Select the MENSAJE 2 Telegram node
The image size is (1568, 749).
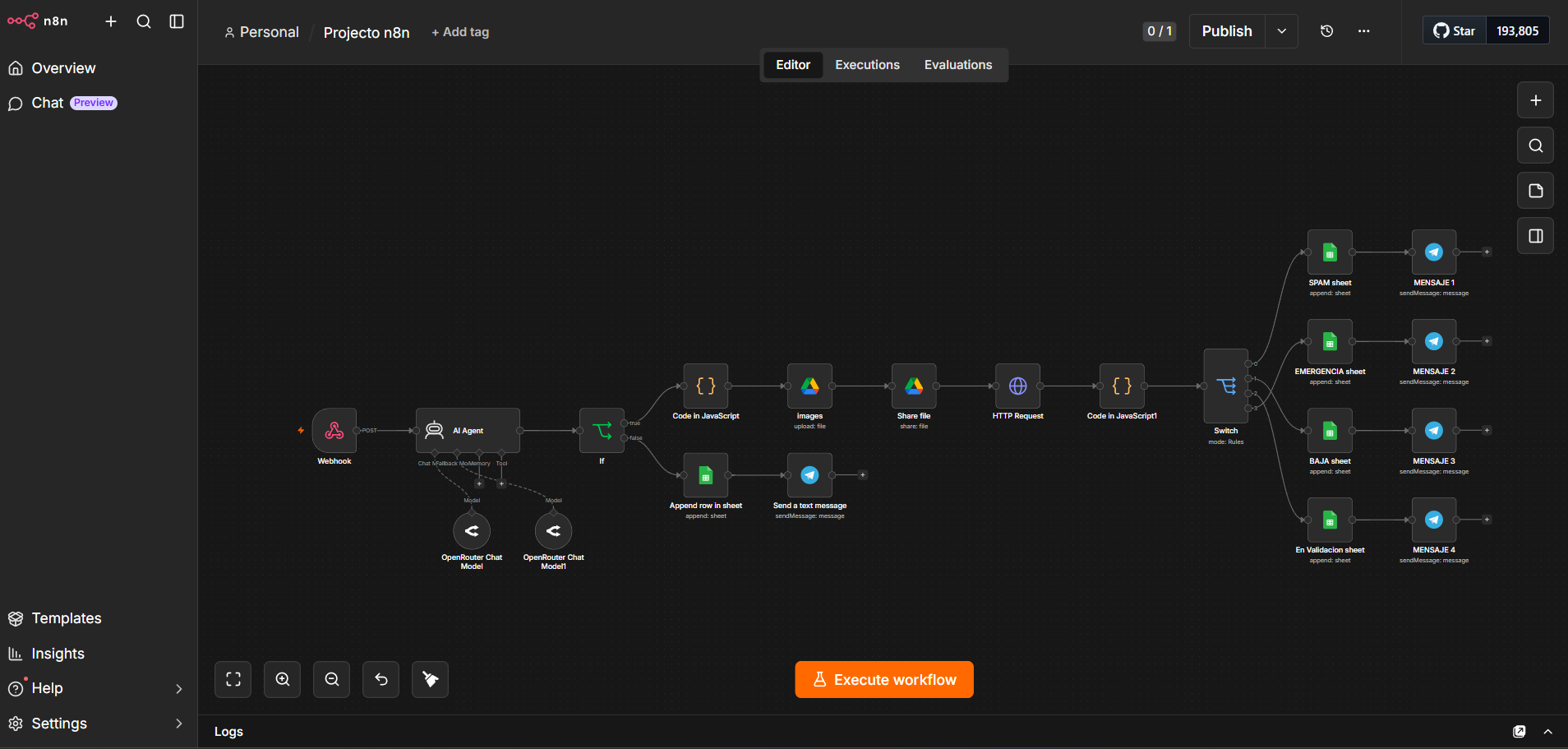[1434, 341]
